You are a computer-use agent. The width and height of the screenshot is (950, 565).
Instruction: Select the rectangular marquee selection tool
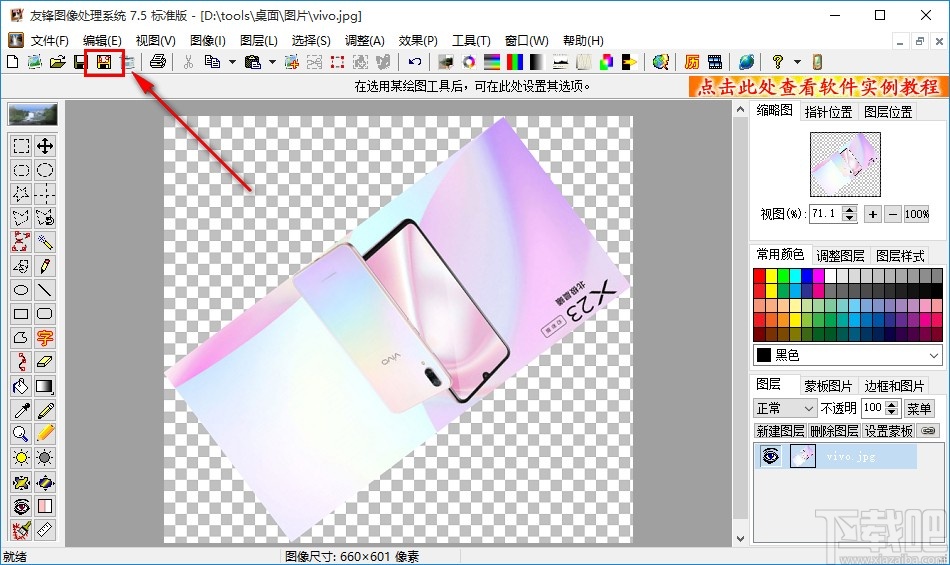point(21,146)
